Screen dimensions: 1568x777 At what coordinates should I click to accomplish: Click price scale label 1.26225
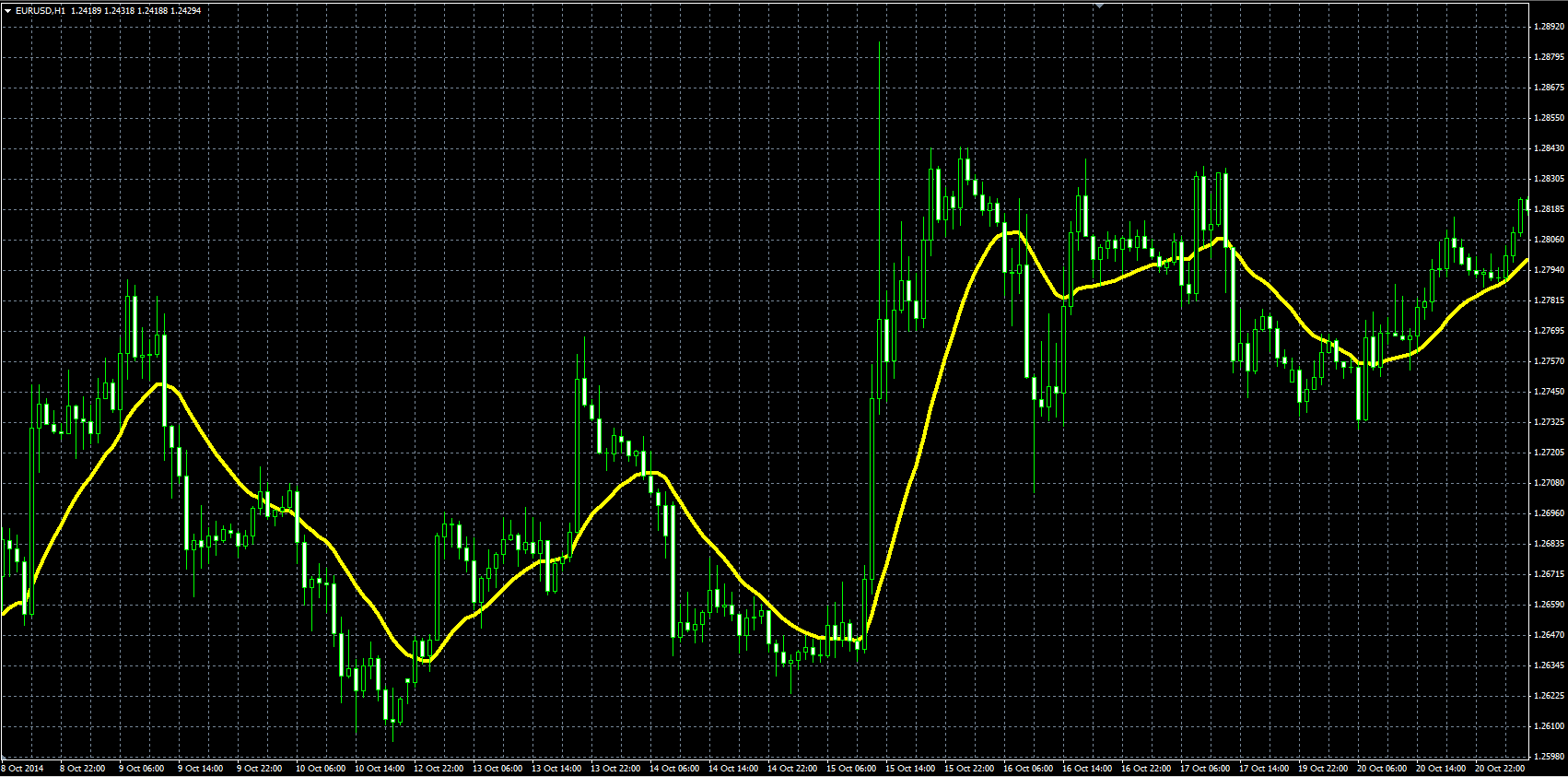pyautogui.click(x=1550, y=696)
